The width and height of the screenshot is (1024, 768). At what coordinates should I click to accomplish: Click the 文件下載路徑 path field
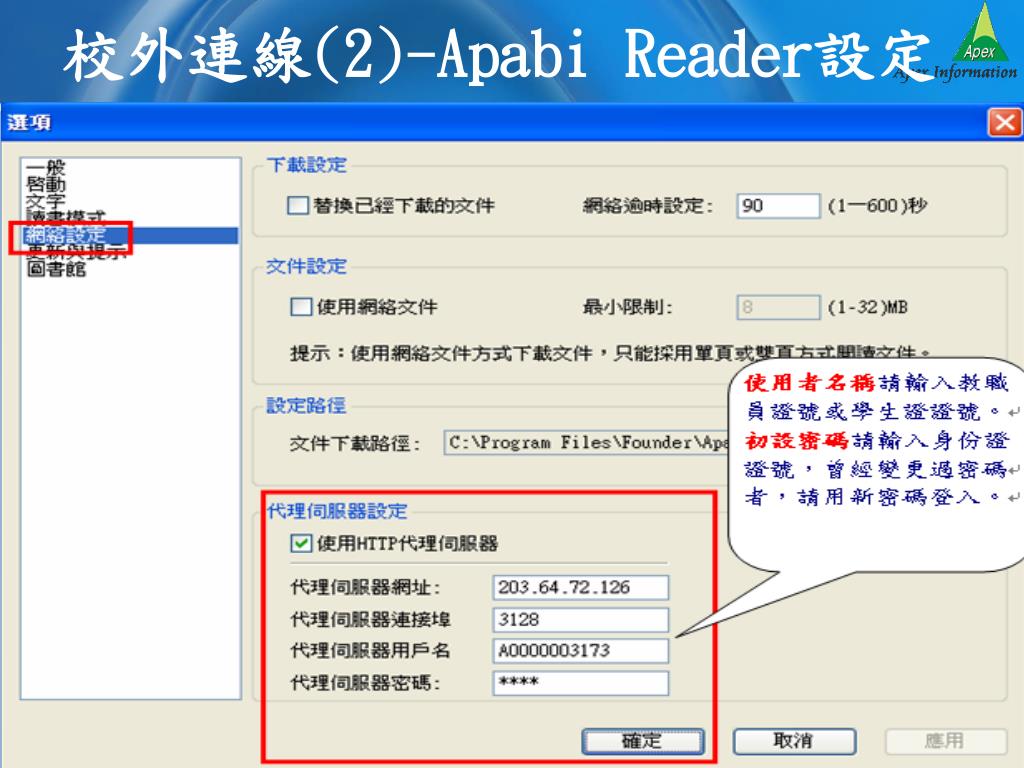click(586, 443)
